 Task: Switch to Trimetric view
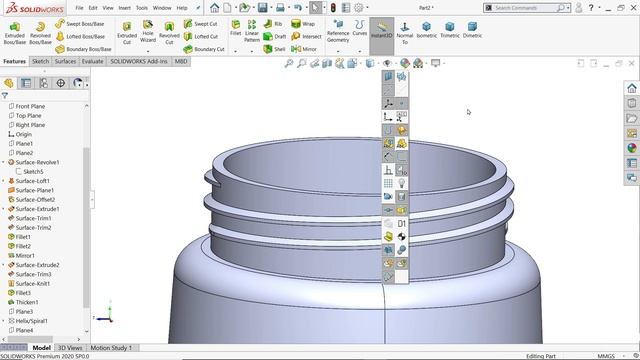click(x=450, y=30)
